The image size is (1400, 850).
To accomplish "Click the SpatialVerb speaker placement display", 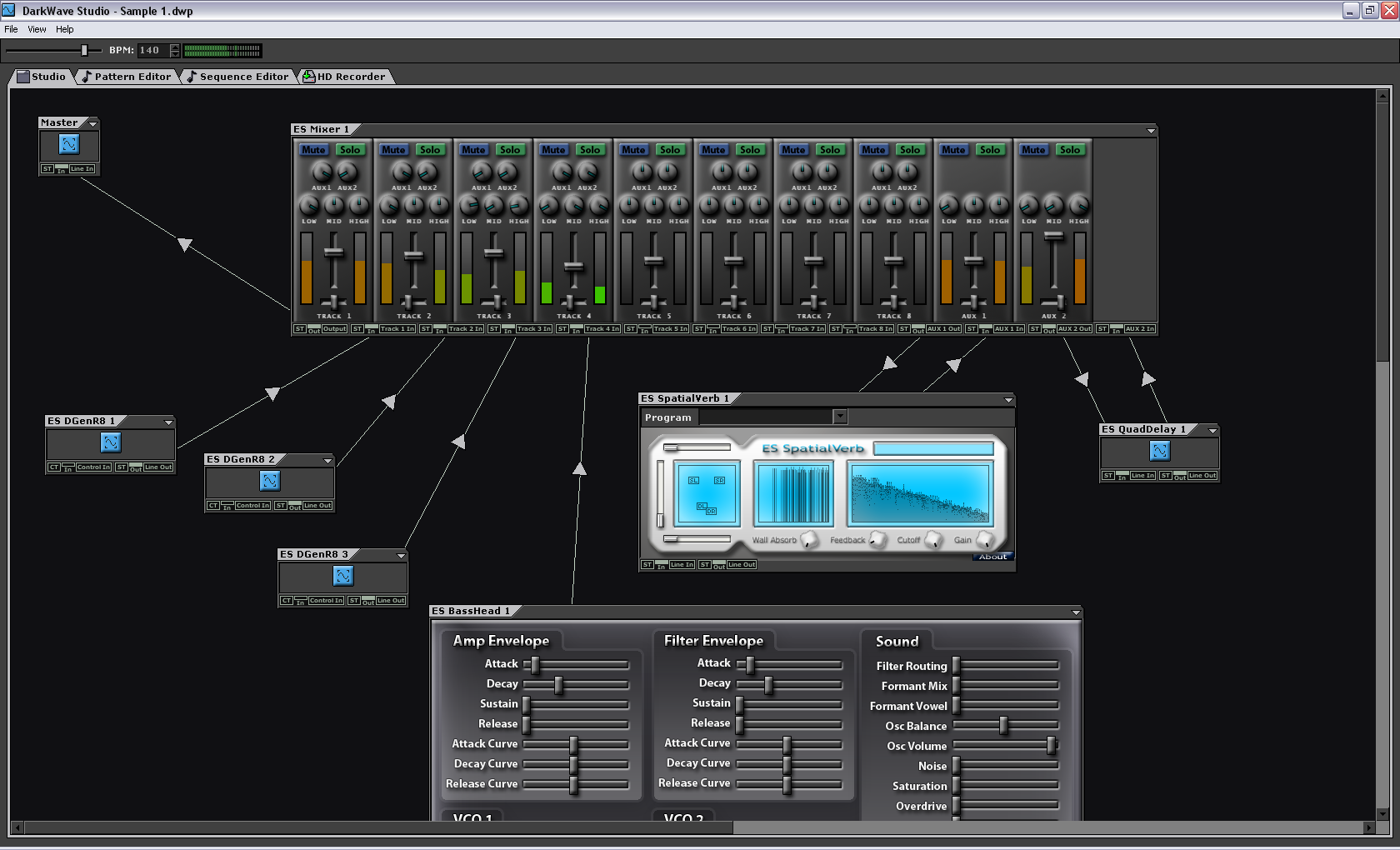I will tap(707, 493).
